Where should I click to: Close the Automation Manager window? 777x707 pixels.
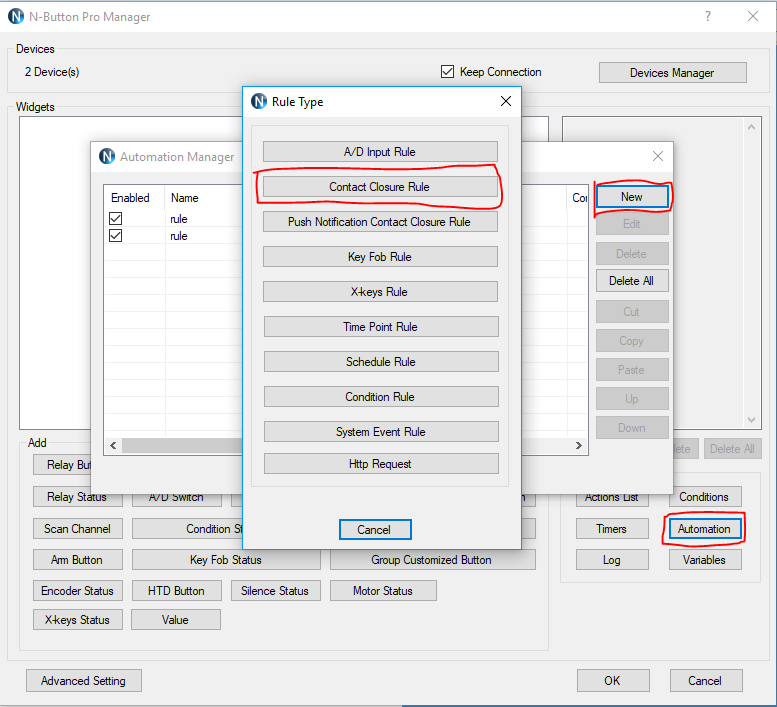(658, 156)
